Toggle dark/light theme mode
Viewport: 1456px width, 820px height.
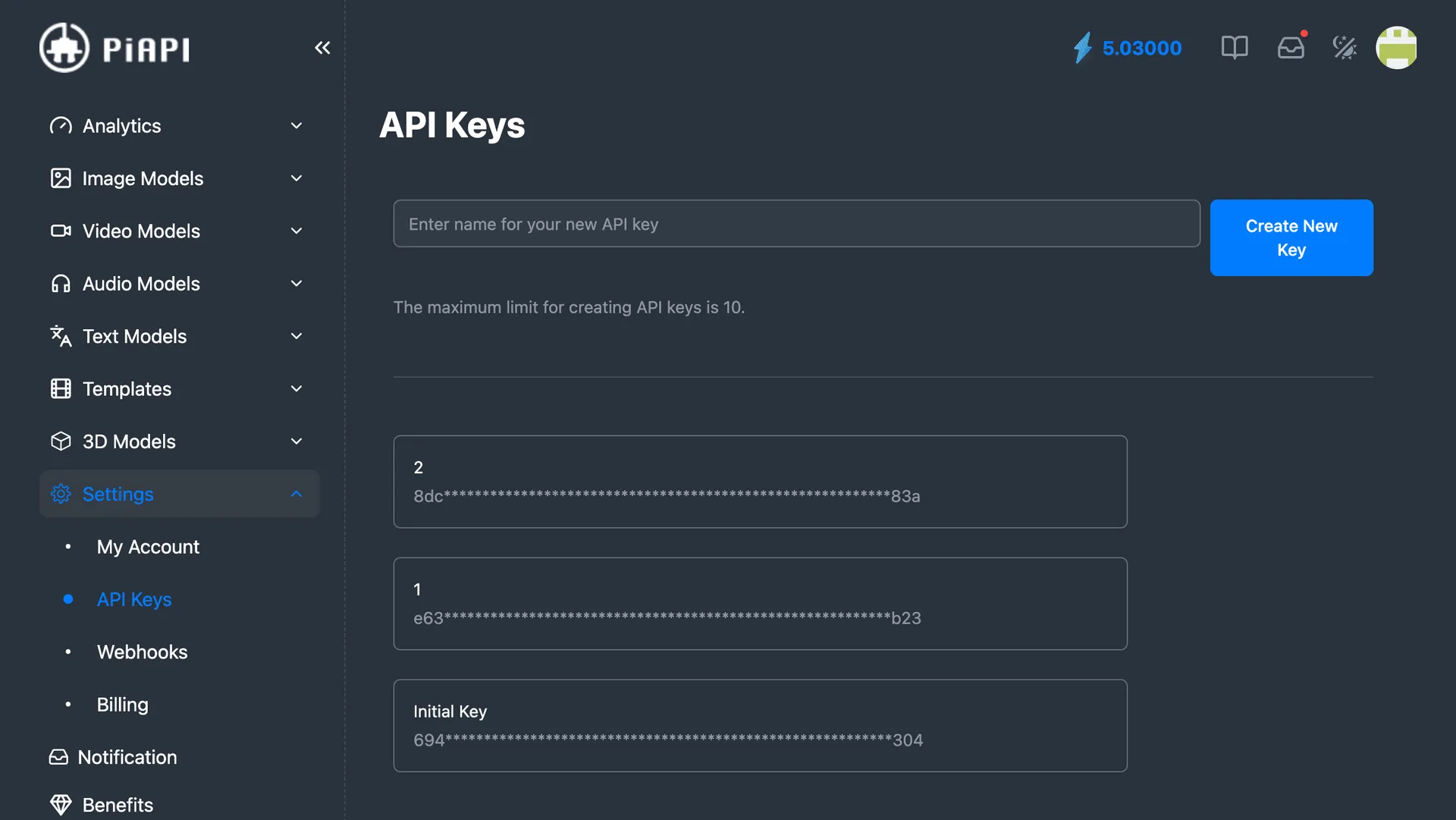click(1345, 47)
